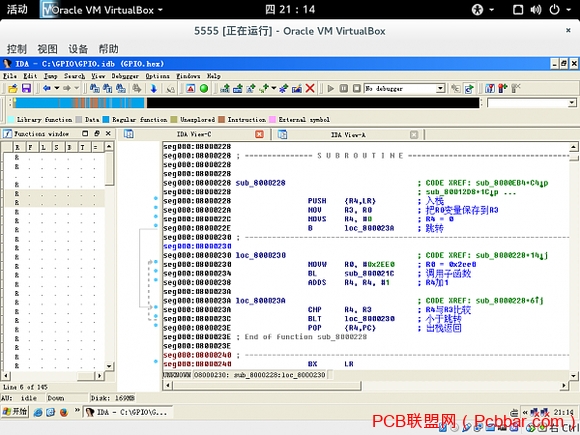580x435 pixels.
Task: Open the Jump menu in IDA
Action: click(50, 76)
